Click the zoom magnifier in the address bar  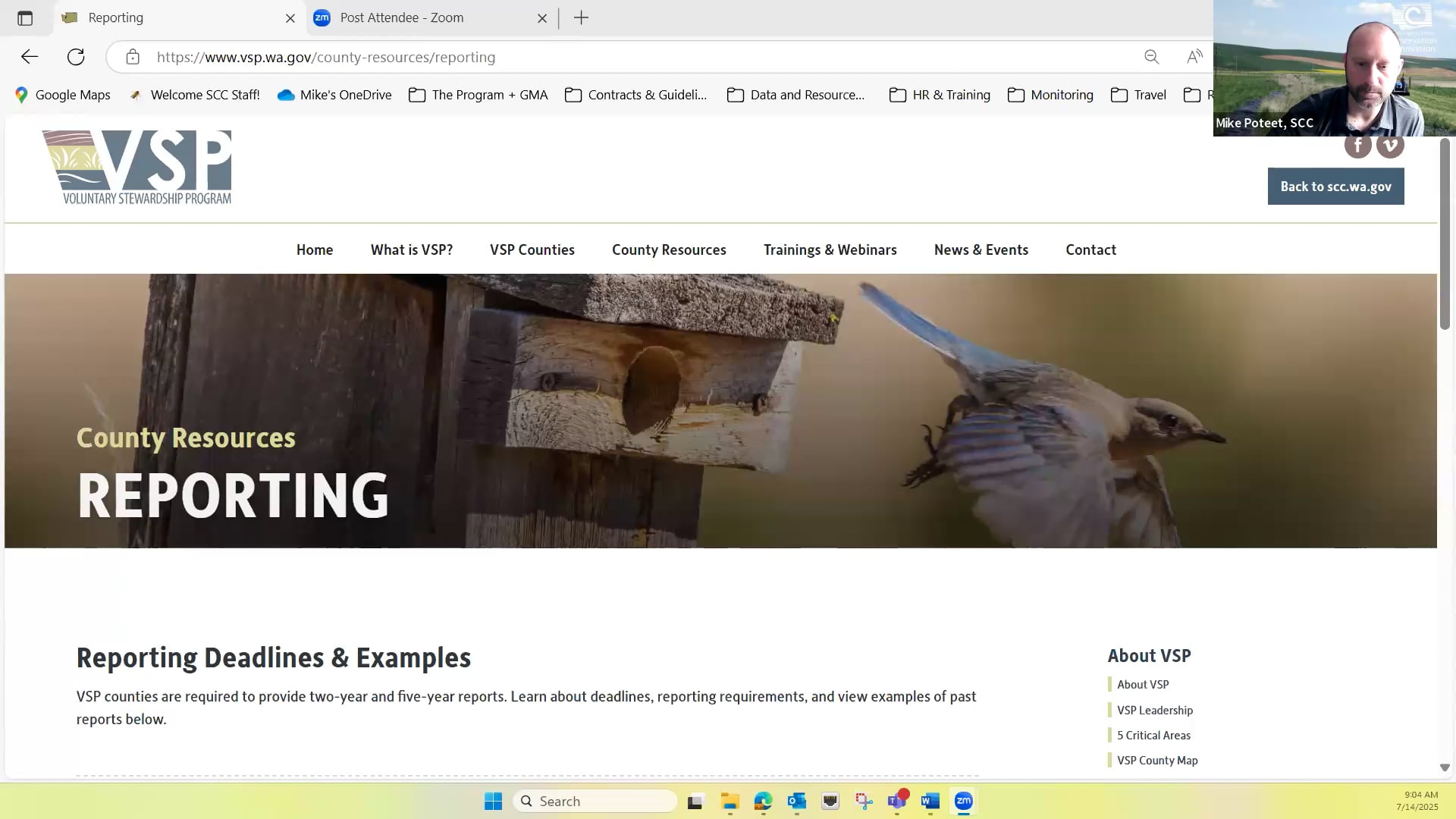1152,57
